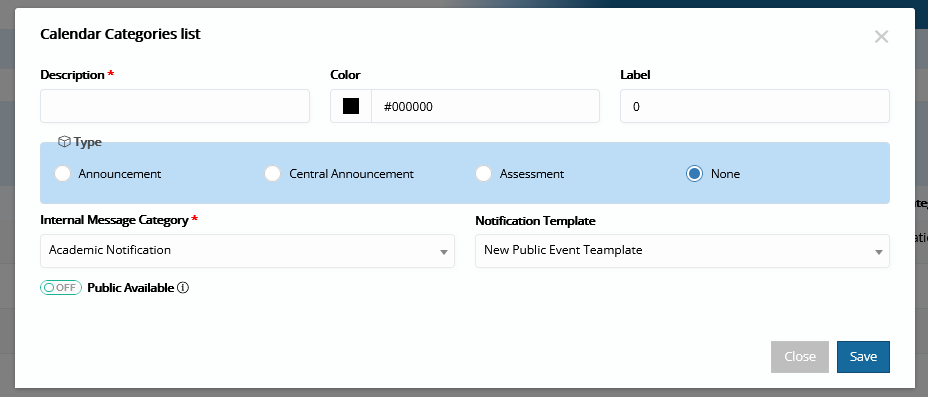The height and width of the screenshot is (397, 928).
Task: Click into the Label input field
Action: coord(755,106)
